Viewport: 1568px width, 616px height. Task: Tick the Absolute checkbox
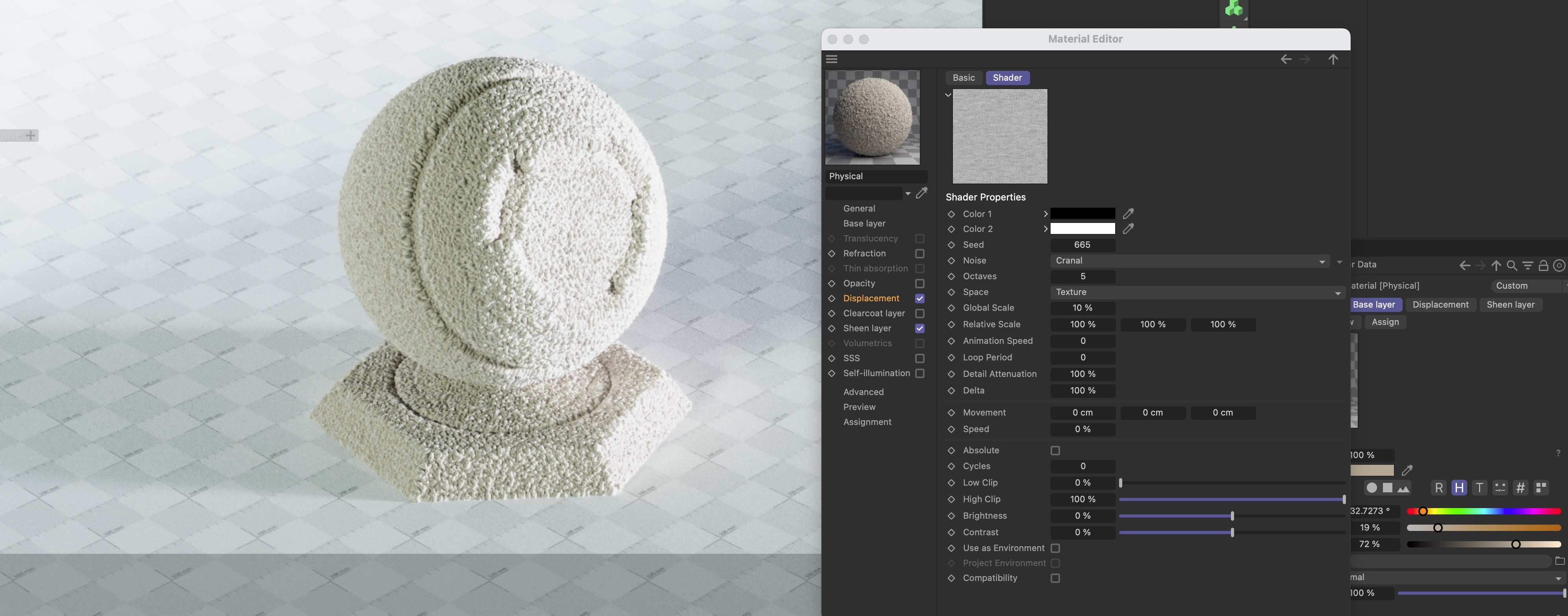[1055, 451]
